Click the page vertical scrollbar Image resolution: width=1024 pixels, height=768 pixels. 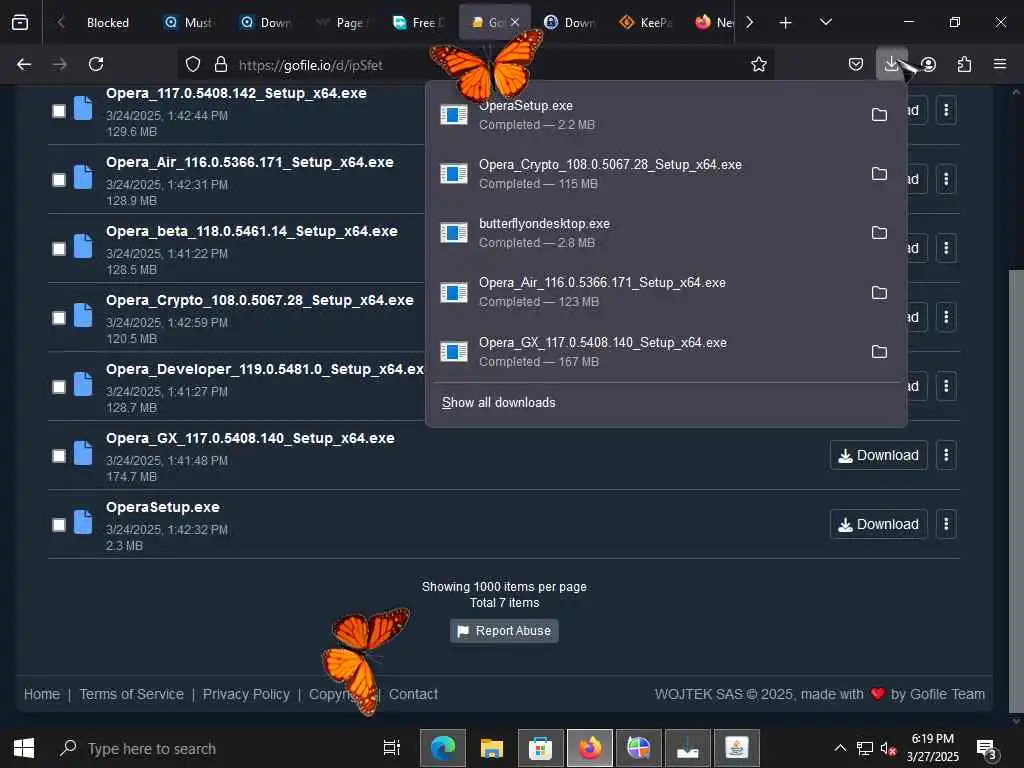tap(1016, 490)
